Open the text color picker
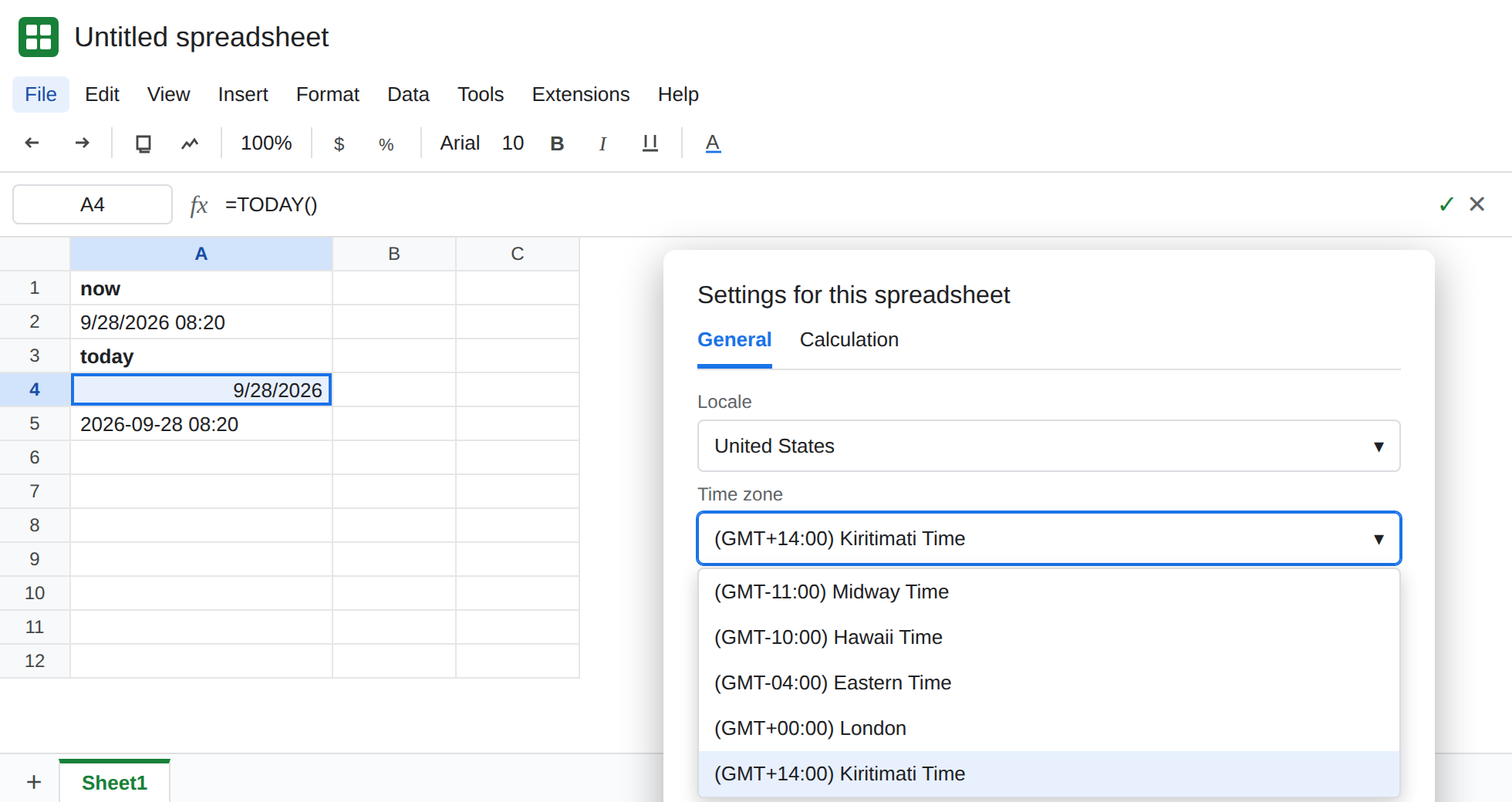 (713, 143)
